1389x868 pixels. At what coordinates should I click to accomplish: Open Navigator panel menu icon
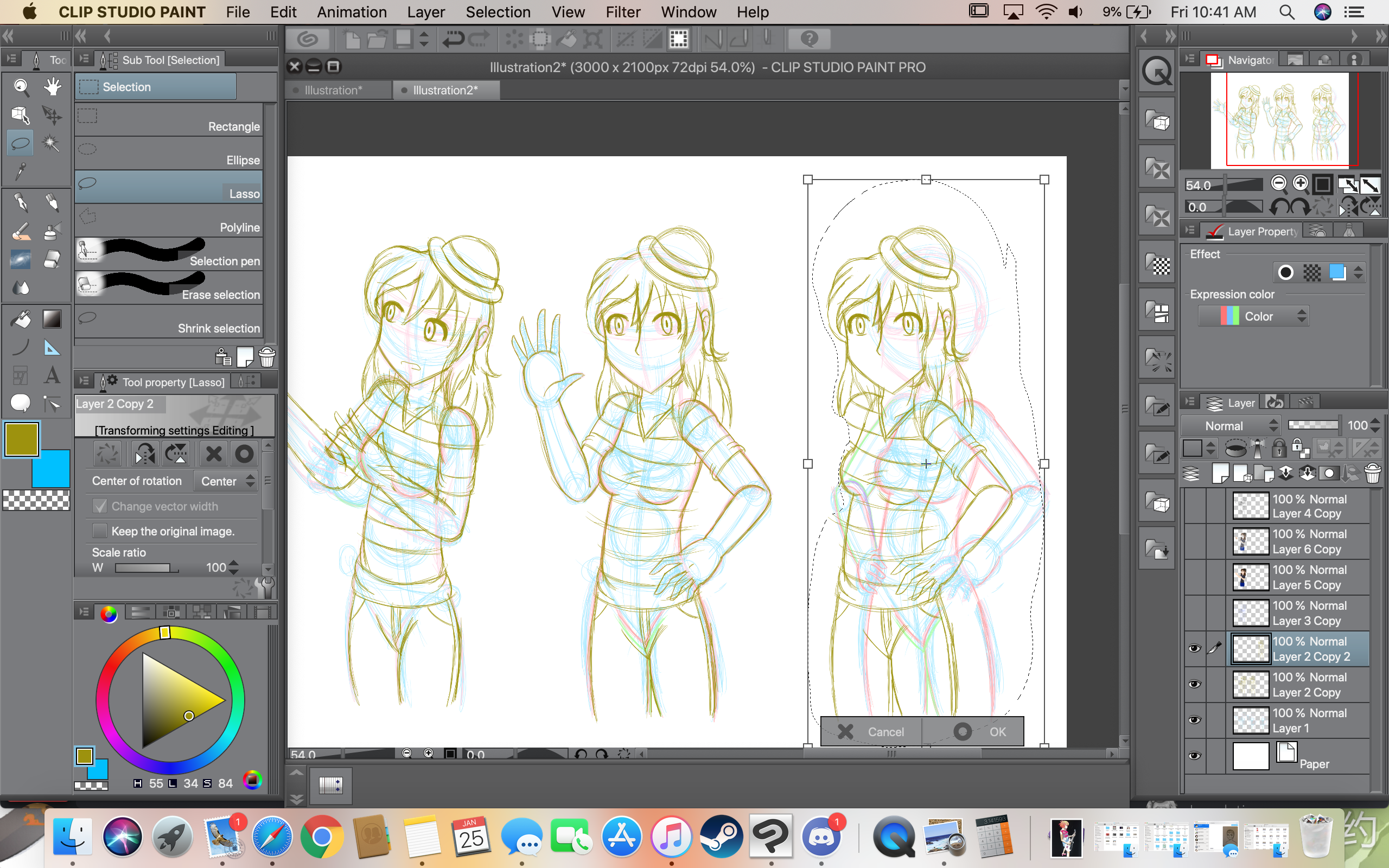click(1190, 59)
